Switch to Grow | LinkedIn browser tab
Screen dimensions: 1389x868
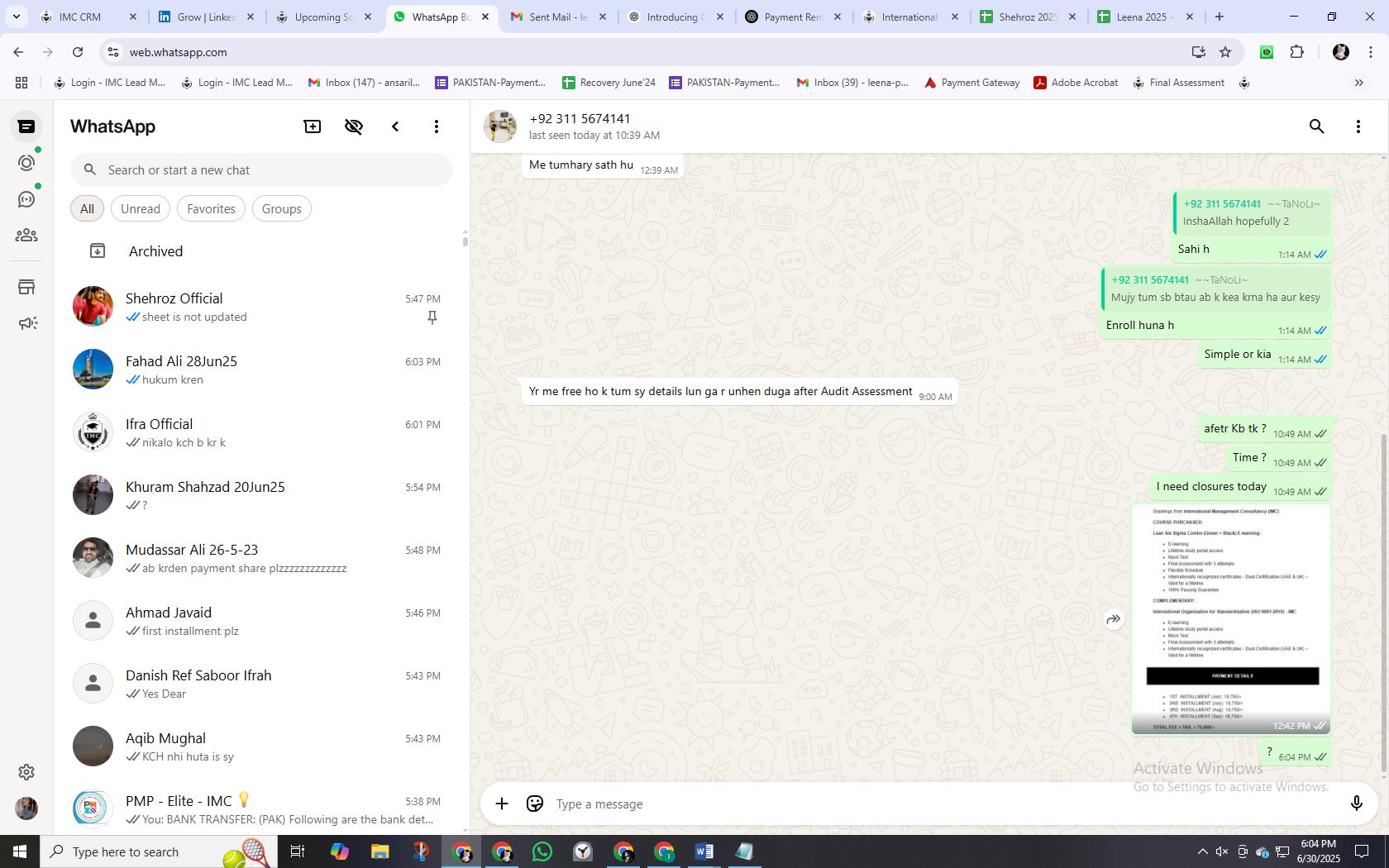click(205, 17)
